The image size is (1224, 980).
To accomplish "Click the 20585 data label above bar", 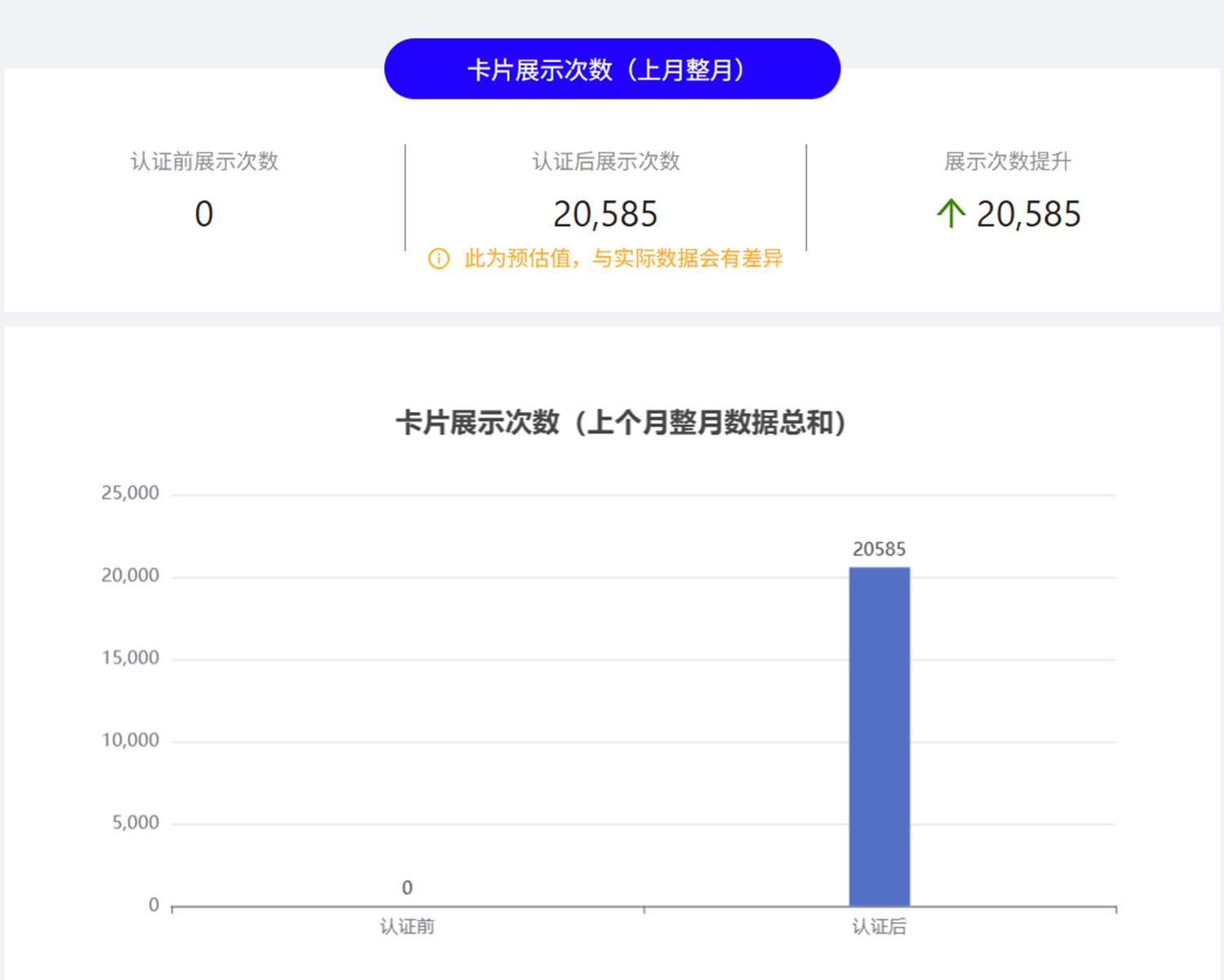I will [x=879, y=549].
